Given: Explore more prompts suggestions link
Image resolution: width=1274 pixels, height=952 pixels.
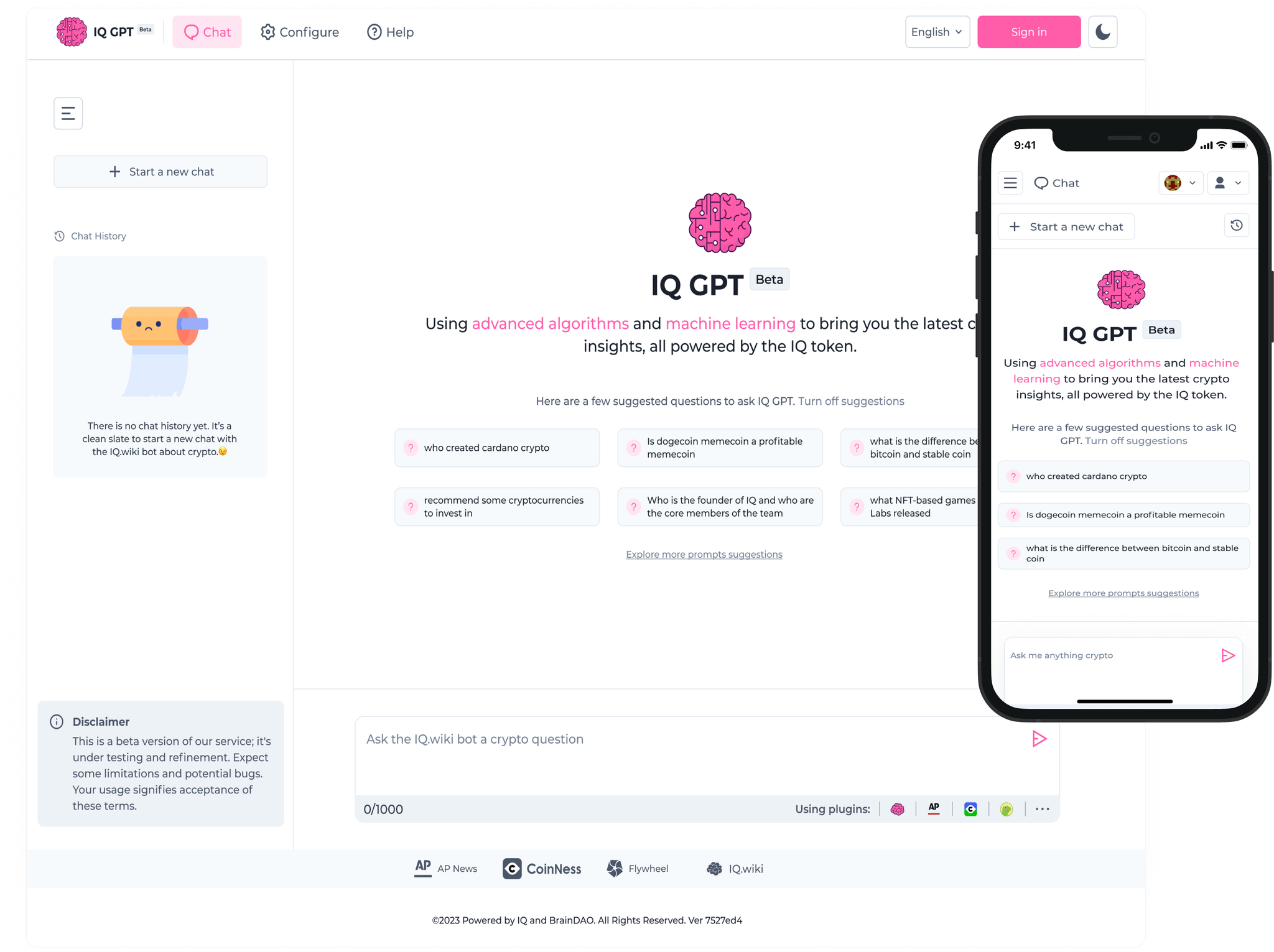Looking at the screenshot, I should pyautogui.click(x=704, y=554).
